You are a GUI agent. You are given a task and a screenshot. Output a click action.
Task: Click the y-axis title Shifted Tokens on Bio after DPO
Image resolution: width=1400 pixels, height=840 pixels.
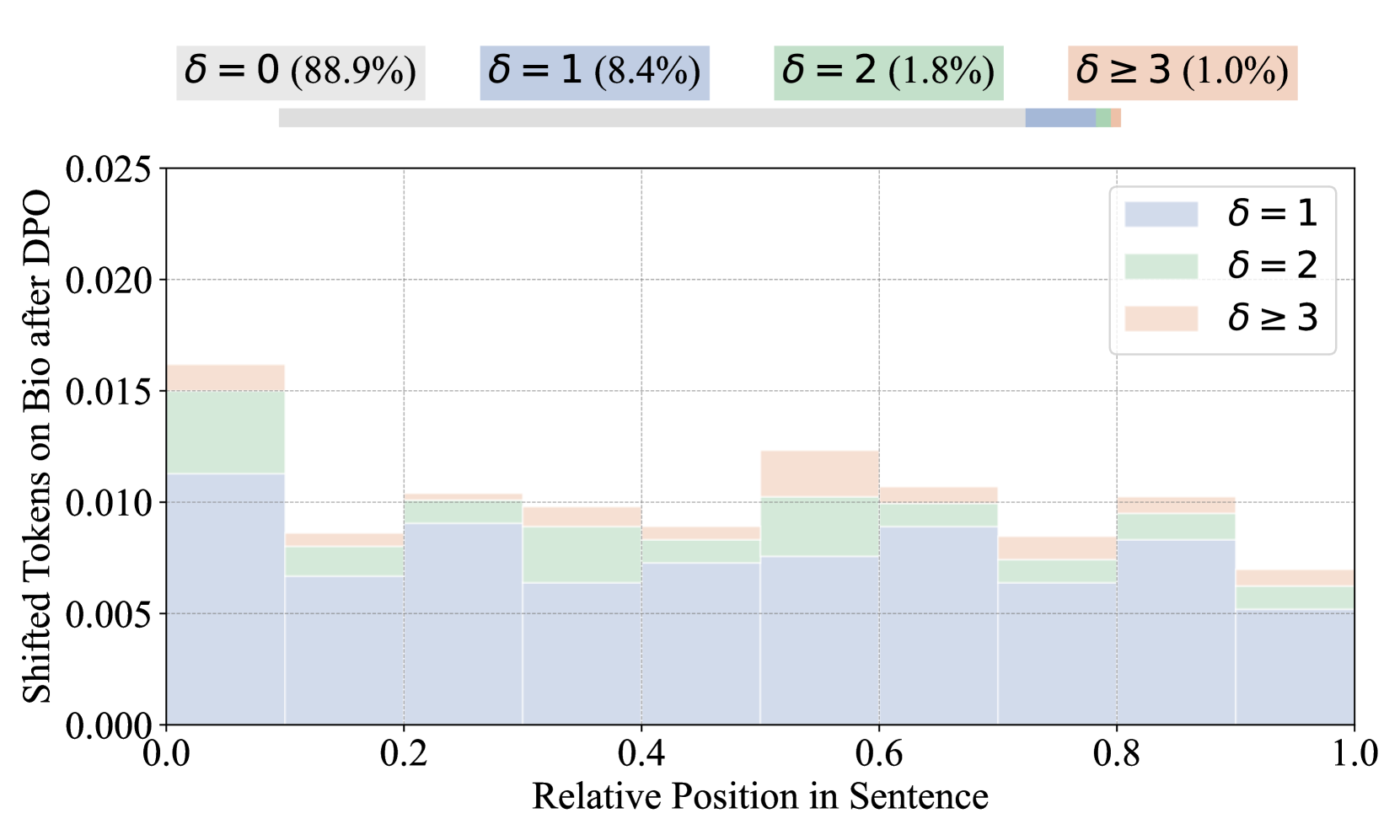(x=37, y=447)
